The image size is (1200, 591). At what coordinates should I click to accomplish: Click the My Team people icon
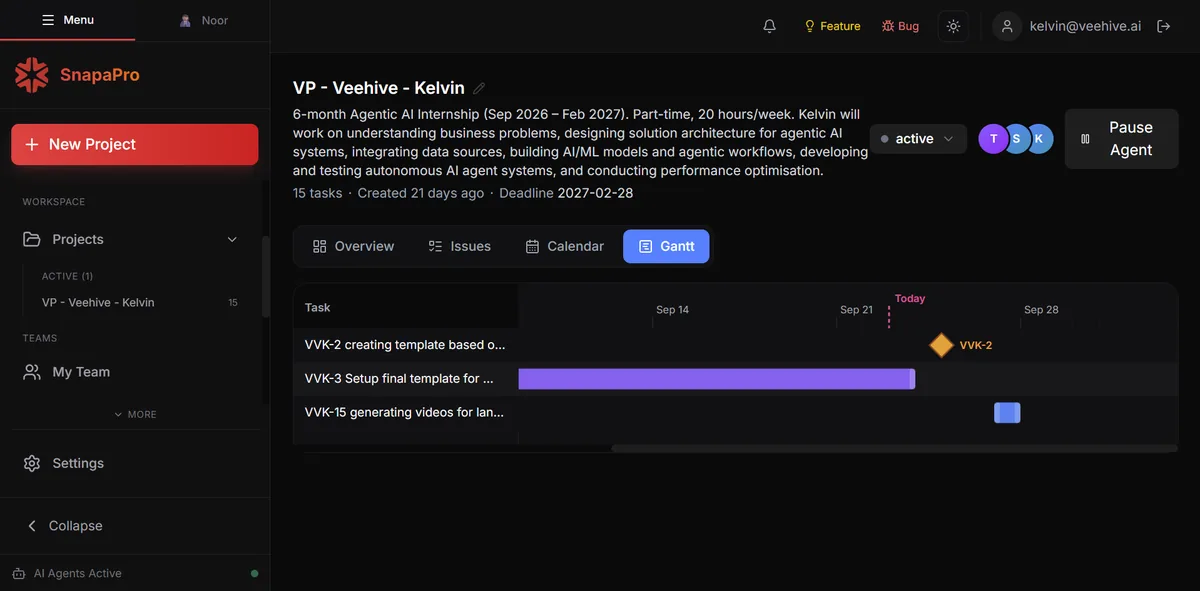[32, 372]
